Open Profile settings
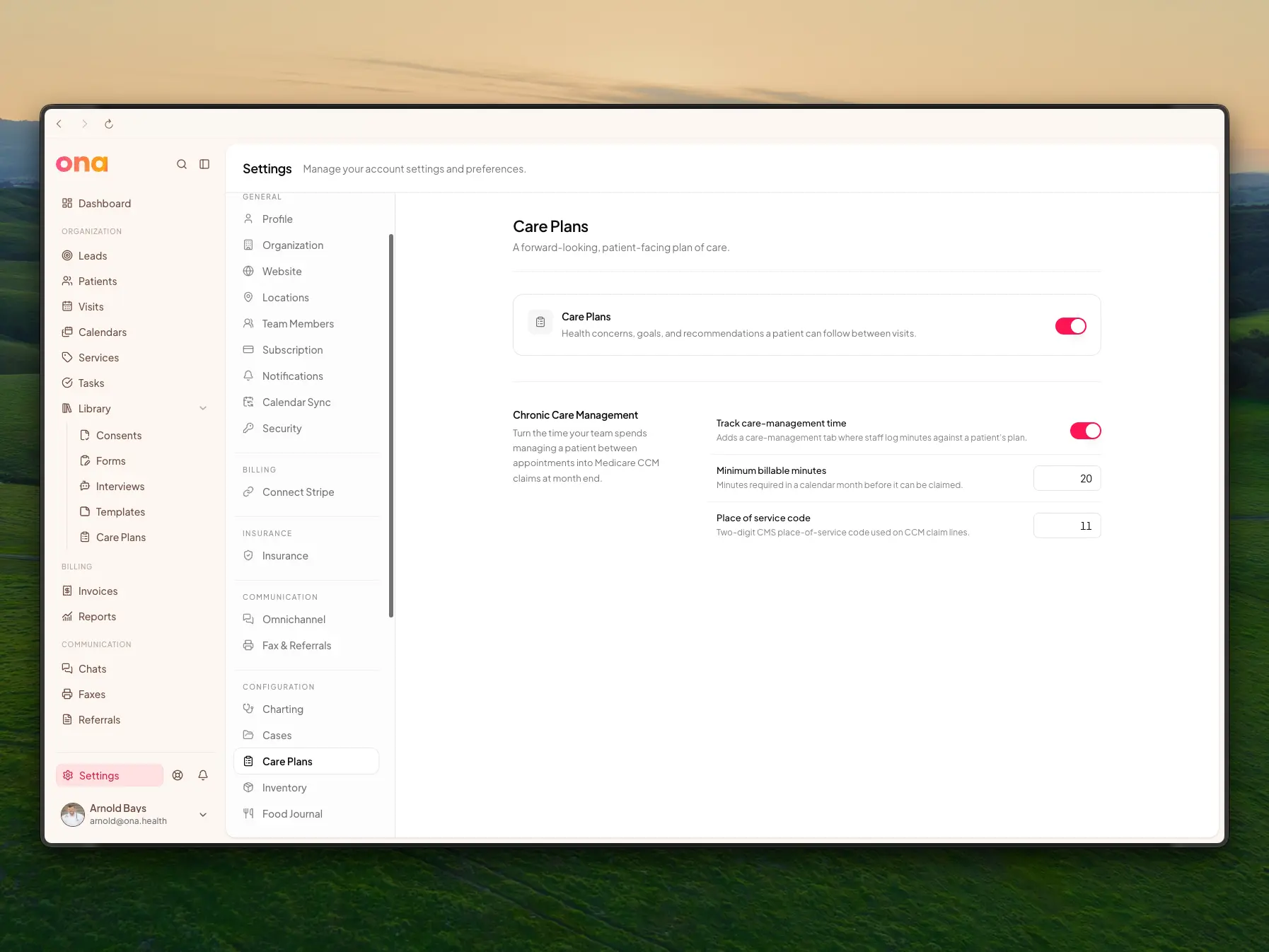 tap(306, 219)
